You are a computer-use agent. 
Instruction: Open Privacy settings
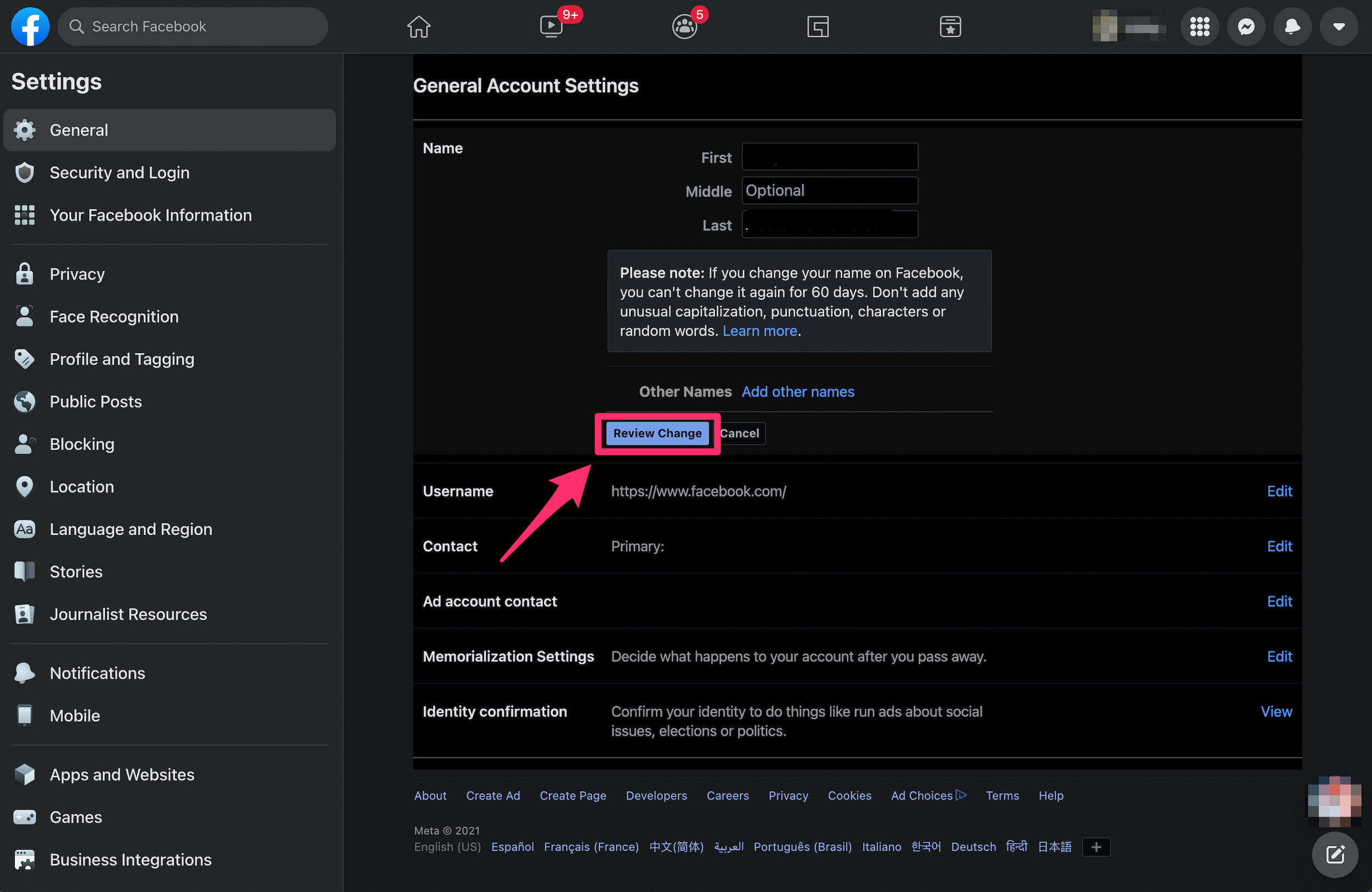click(170, 274)
